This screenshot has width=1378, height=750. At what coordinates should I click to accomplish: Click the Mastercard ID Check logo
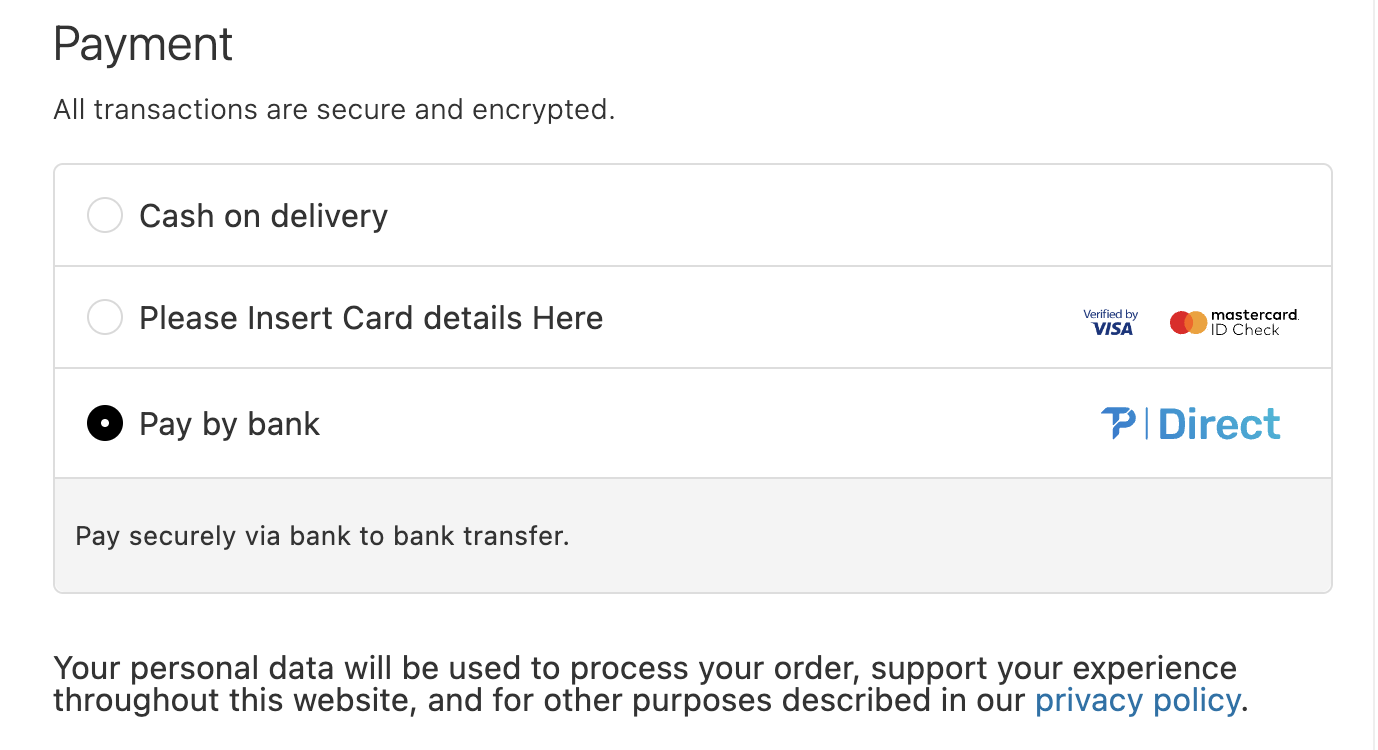pos(1234,322)
